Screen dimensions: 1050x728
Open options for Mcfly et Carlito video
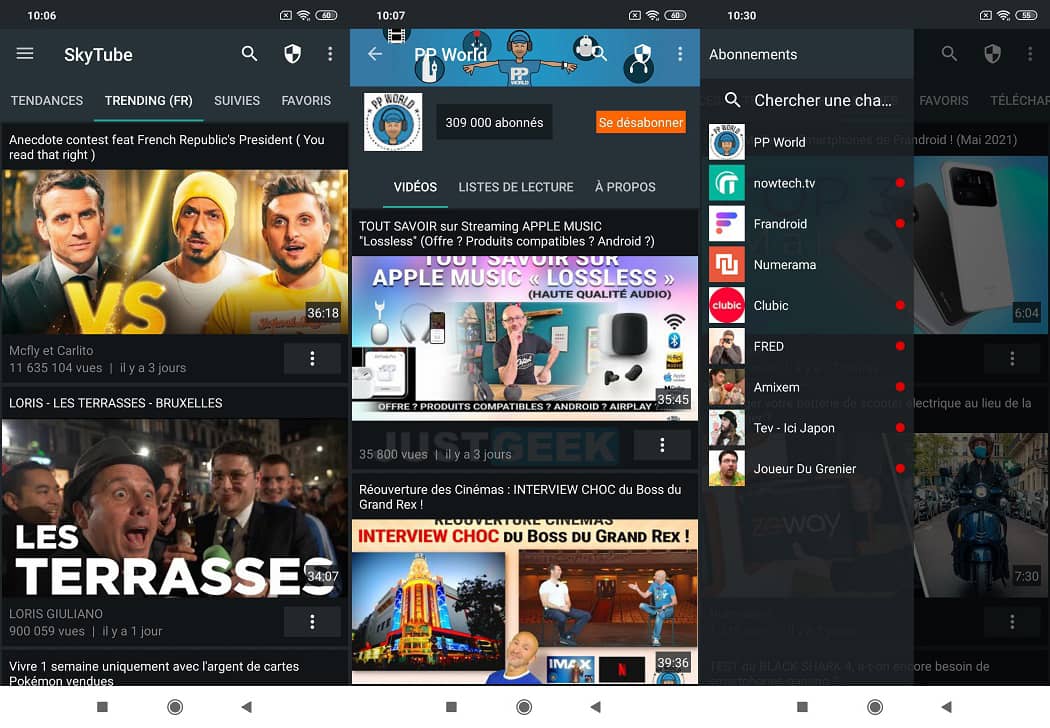click(312, 358)
